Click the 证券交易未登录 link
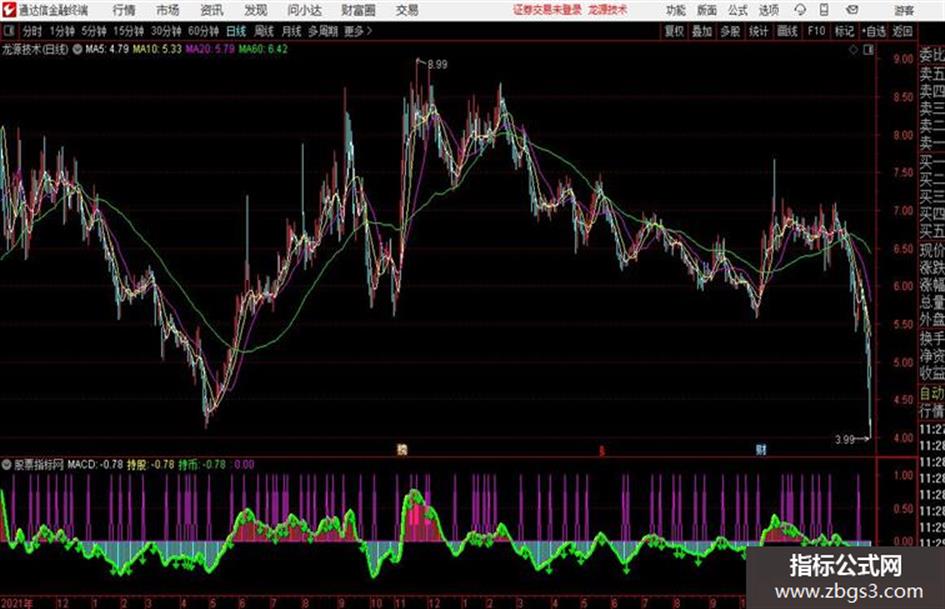The width and height of the screenshot is (945, 609). pyautogui.click(x=547, y=10)
